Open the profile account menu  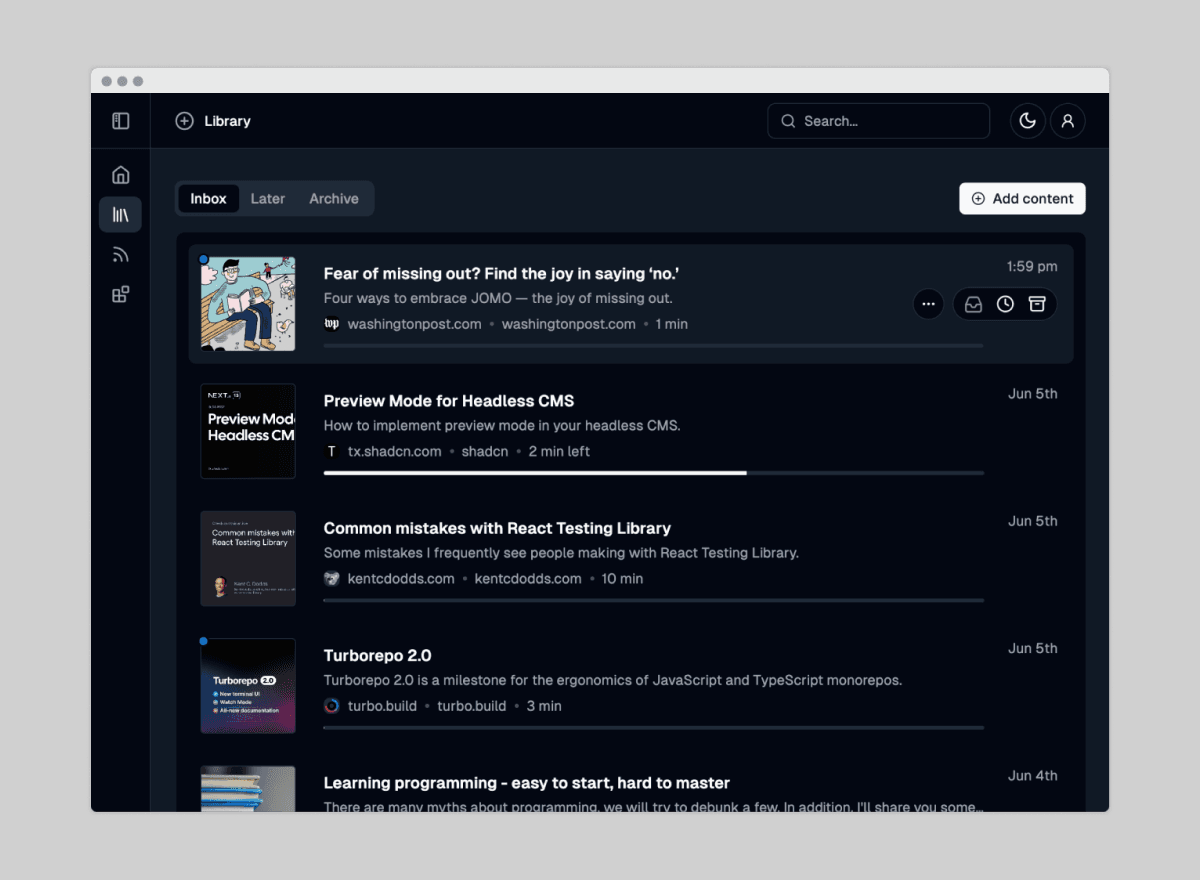(x=1068, y=120)
